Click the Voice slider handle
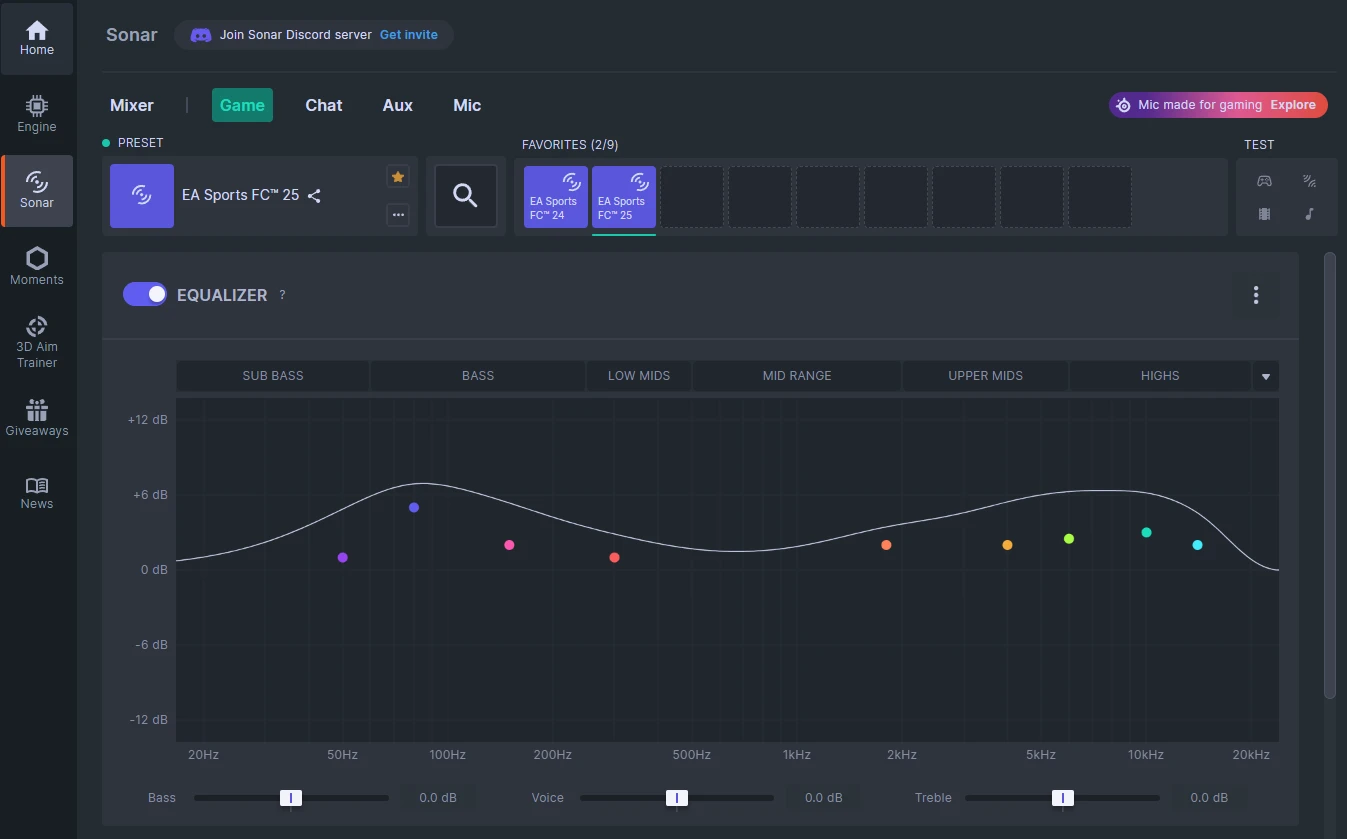Screen dimensions: 1347x839 [677, 798]
